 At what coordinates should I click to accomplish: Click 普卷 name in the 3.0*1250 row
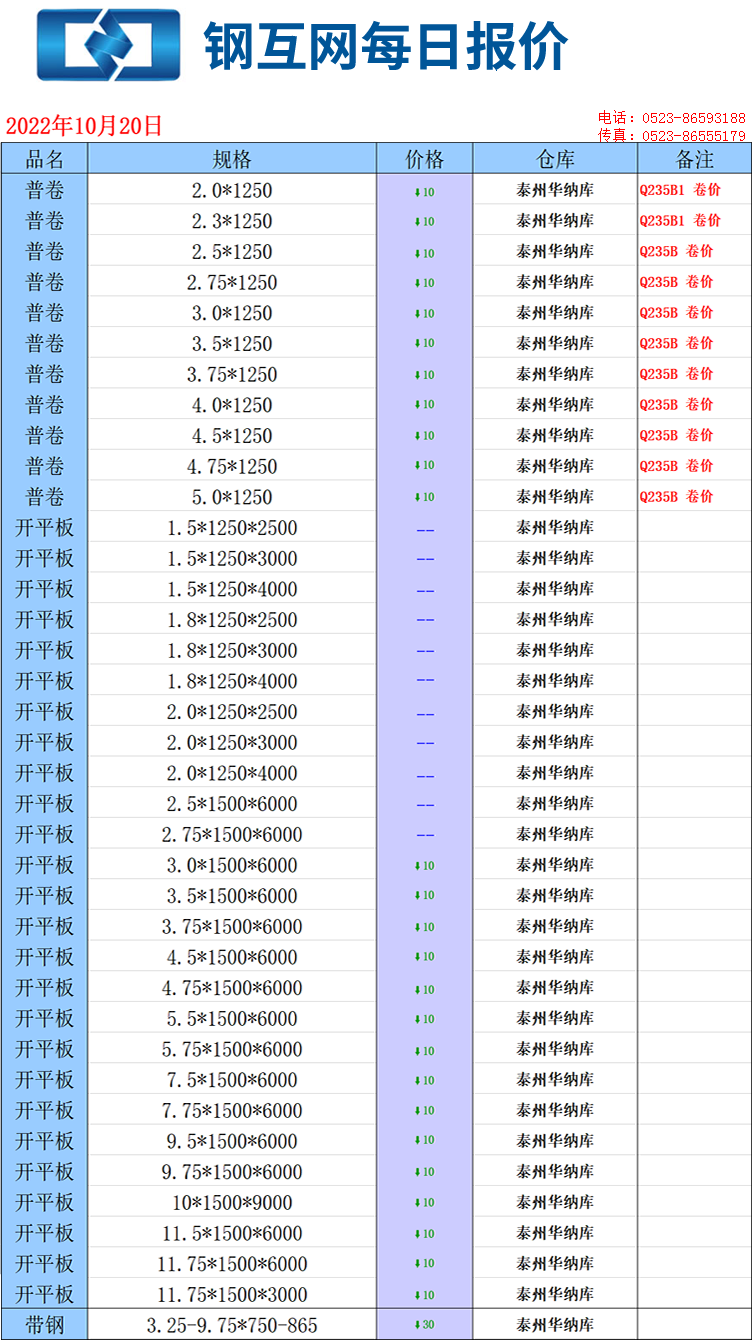(45, 313)
